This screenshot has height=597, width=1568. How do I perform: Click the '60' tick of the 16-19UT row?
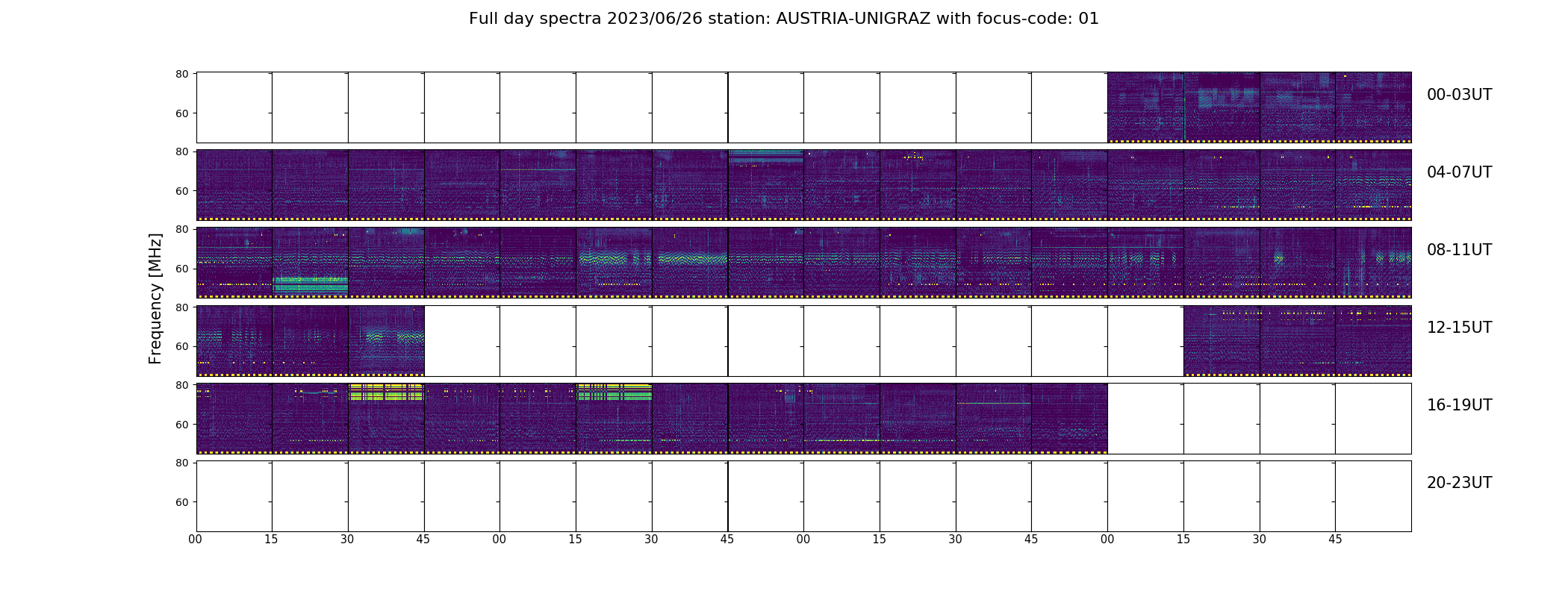coord(181,425)
